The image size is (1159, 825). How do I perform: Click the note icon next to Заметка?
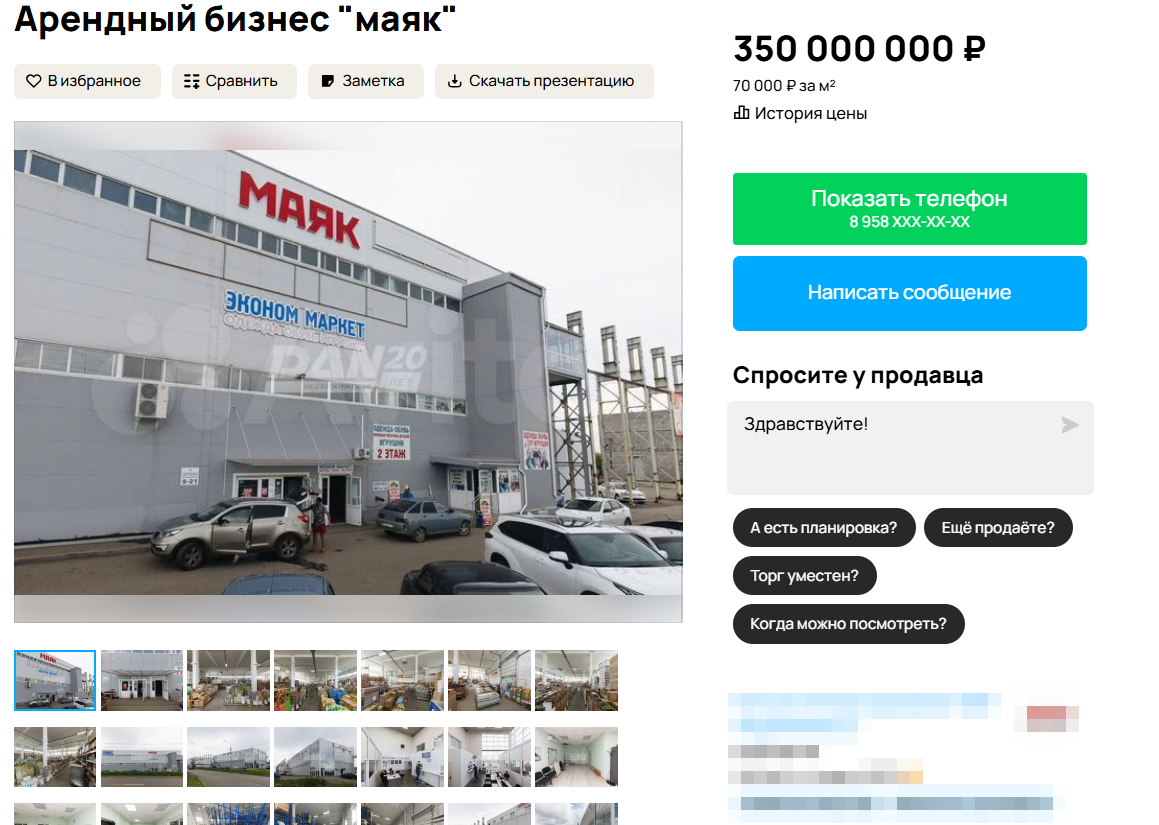click(327, 81)
